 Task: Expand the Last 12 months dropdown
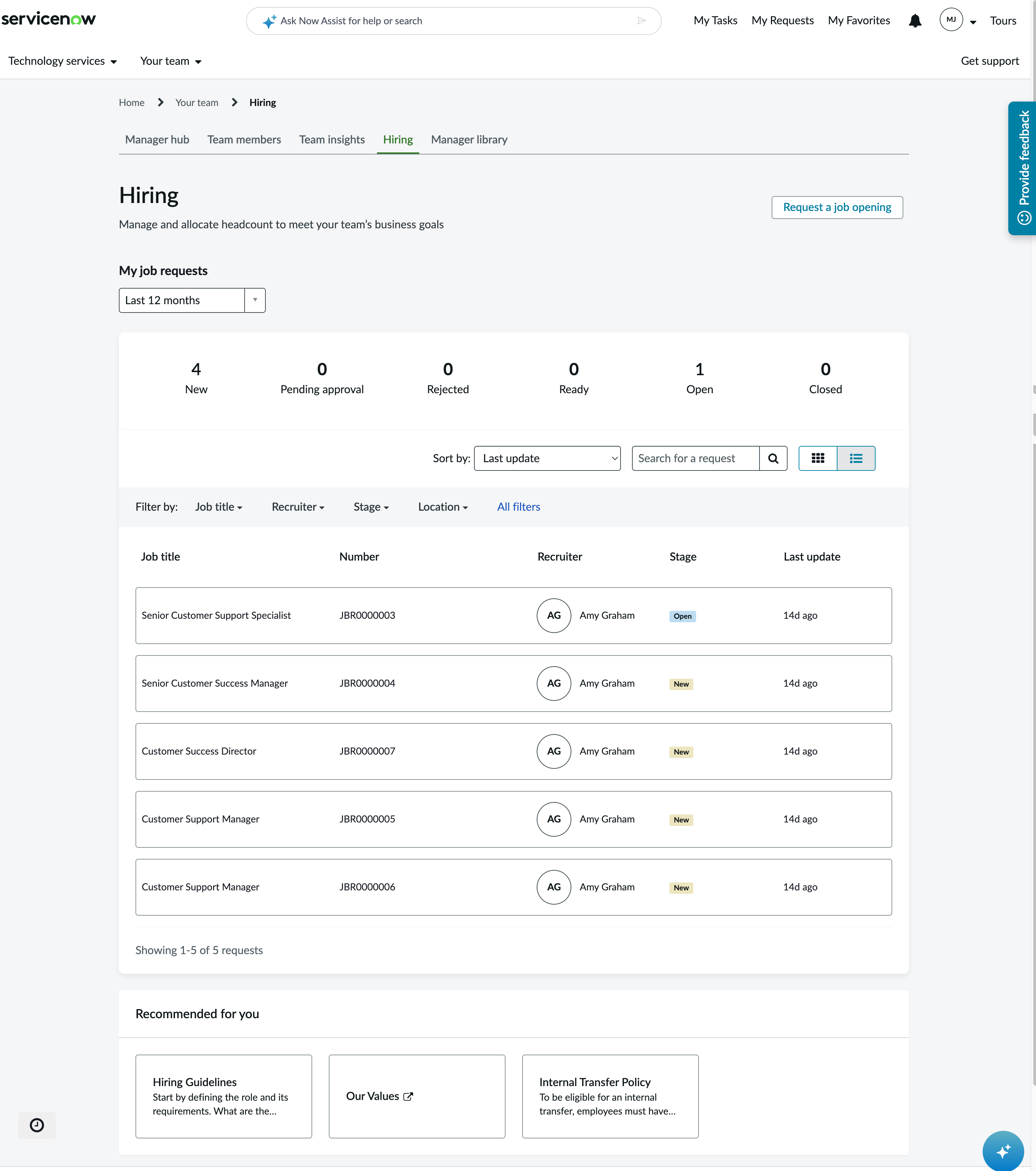(x=192, y=300)
